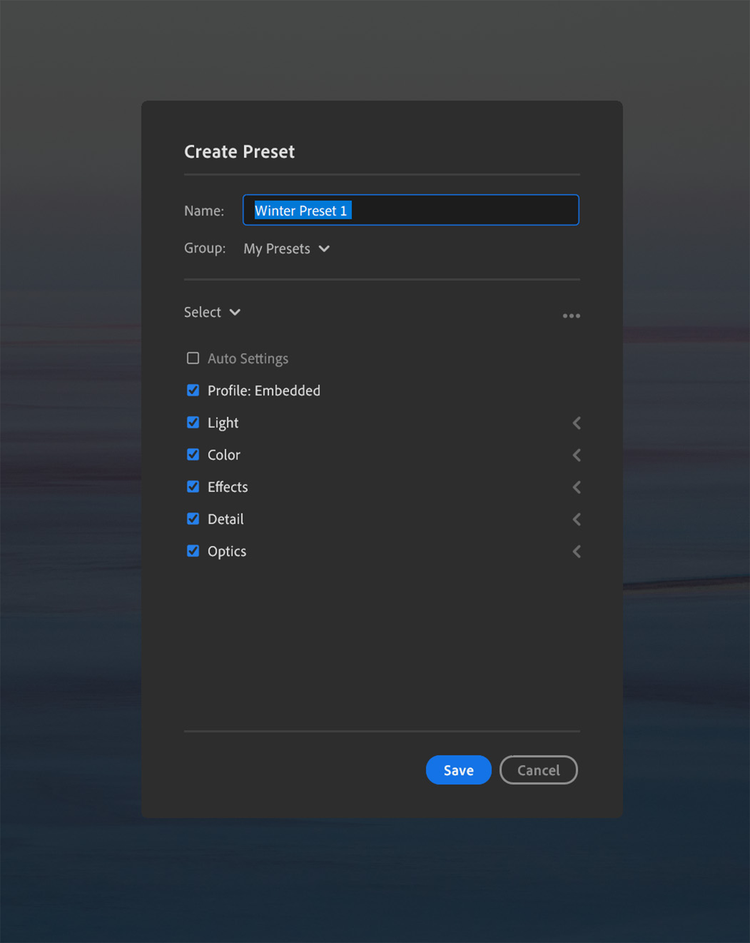This screenshot has width=750, height=943.
Task: Disable the Light checkbox
Action: coord(192,422)
